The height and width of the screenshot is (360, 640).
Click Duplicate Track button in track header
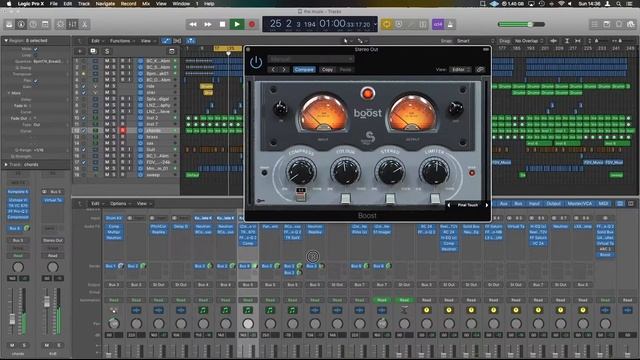point(93,51)
